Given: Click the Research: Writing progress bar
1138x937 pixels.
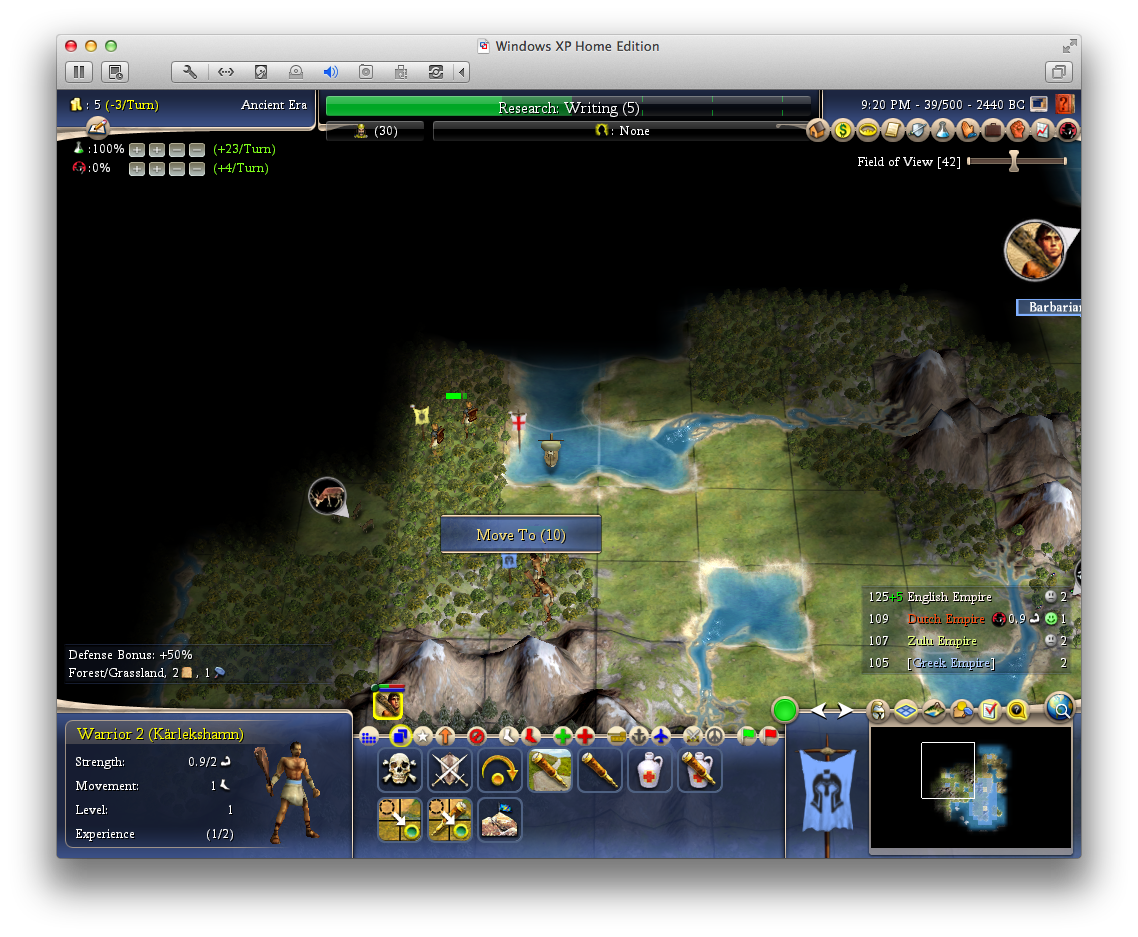Looking at the screenshot, I should point(568,107).
